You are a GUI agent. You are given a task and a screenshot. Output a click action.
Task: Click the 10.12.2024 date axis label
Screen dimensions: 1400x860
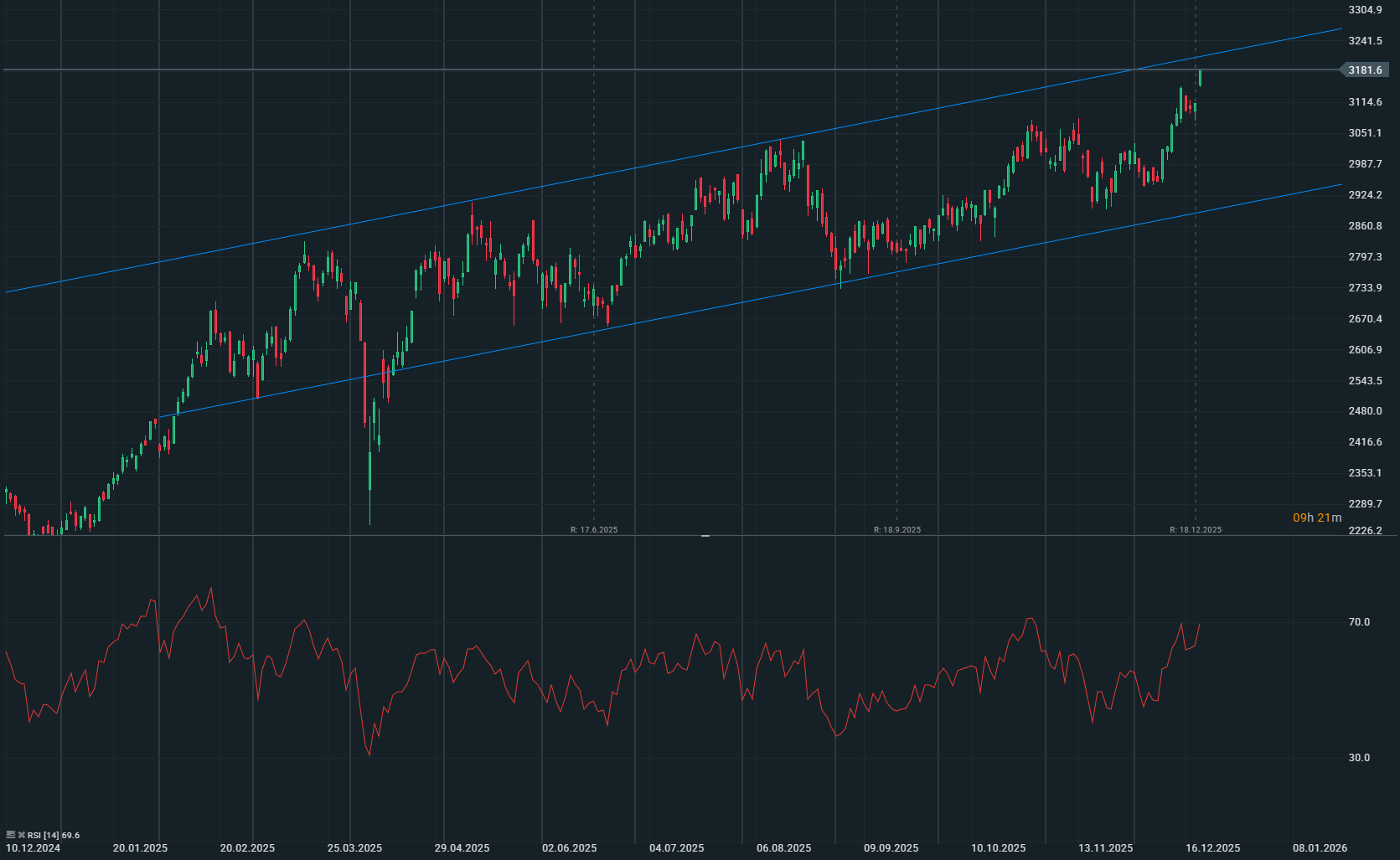(x=33, y=848)
